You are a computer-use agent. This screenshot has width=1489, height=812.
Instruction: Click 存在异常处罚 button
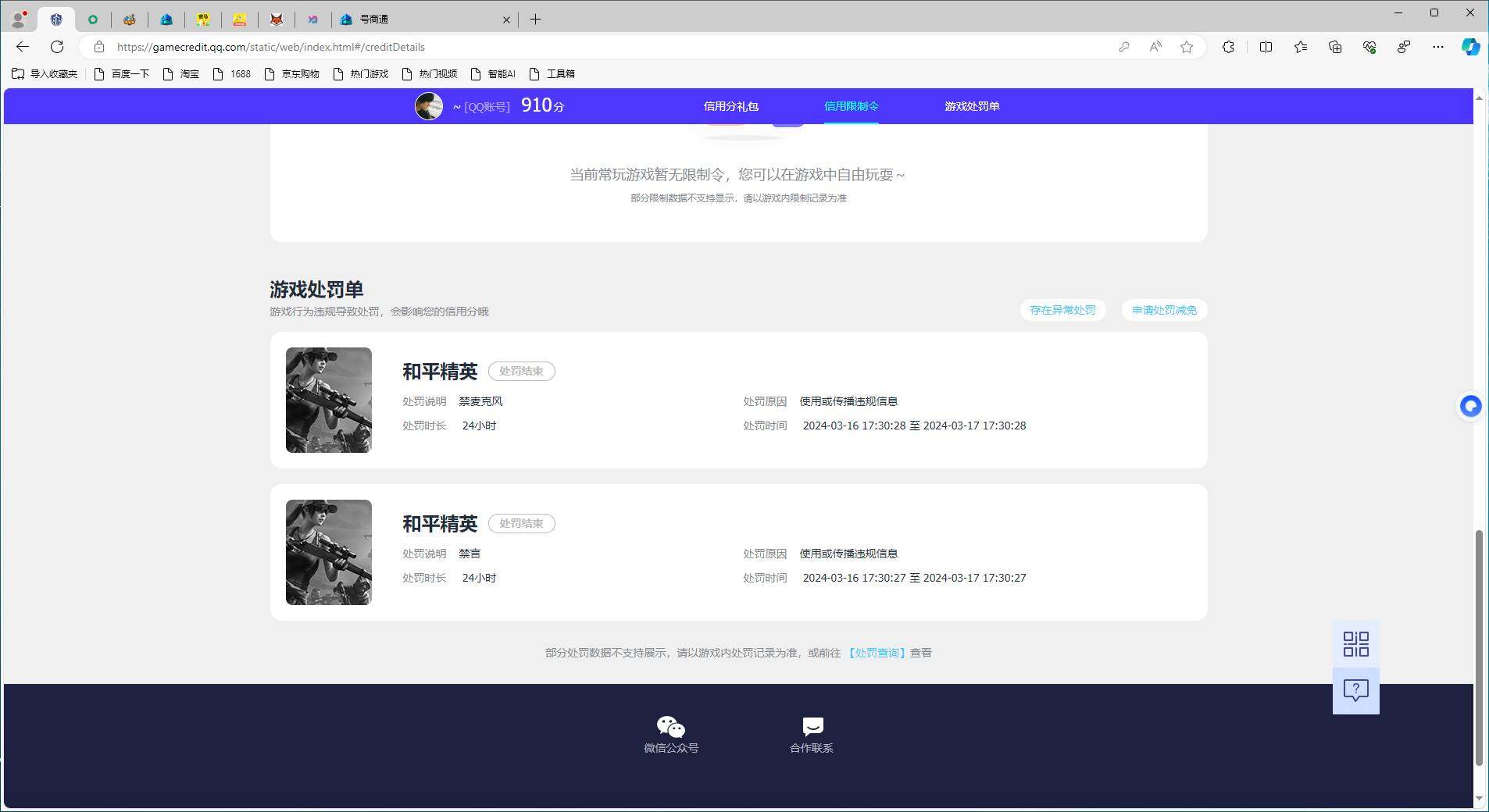1062,310
